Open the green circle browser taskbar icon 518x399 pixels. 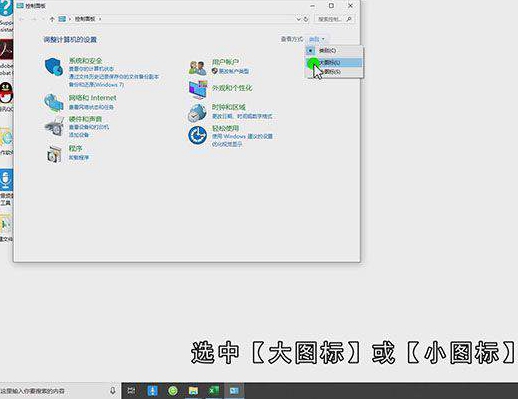[x=173, y=390]
